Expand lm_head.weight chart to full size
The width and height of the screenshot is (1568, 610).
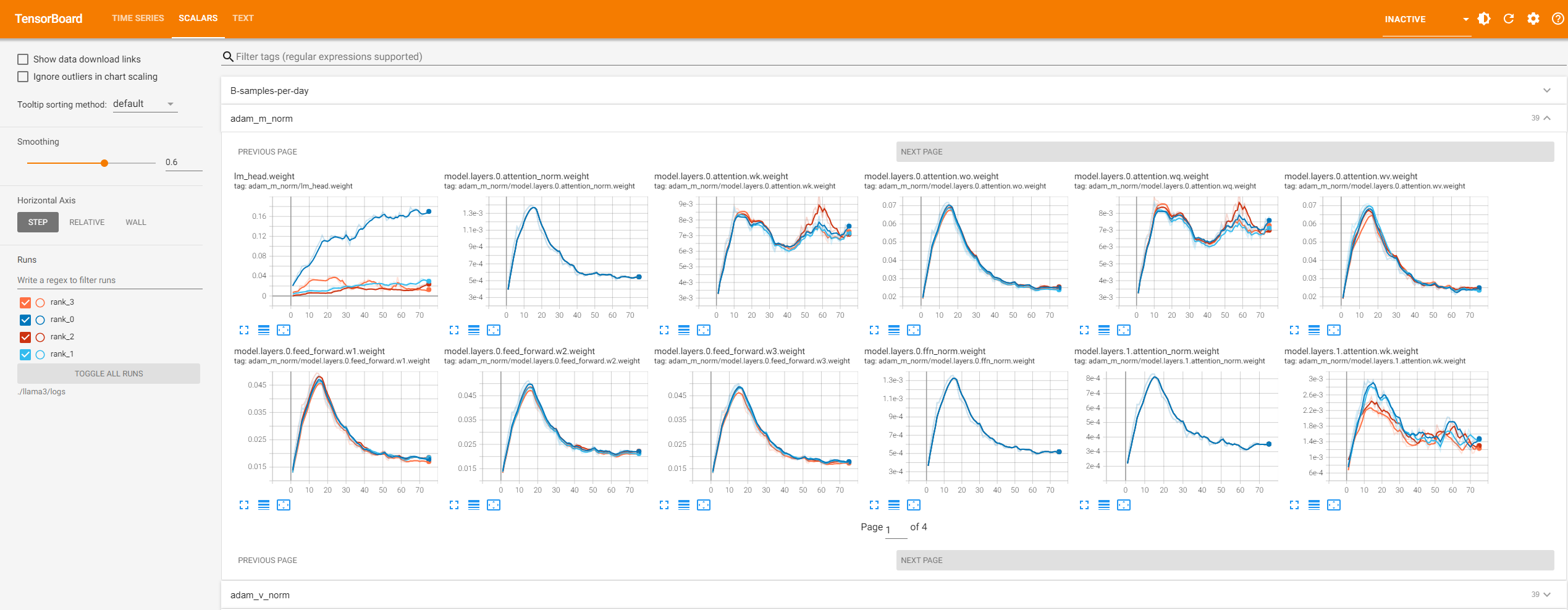coord(244,330)
